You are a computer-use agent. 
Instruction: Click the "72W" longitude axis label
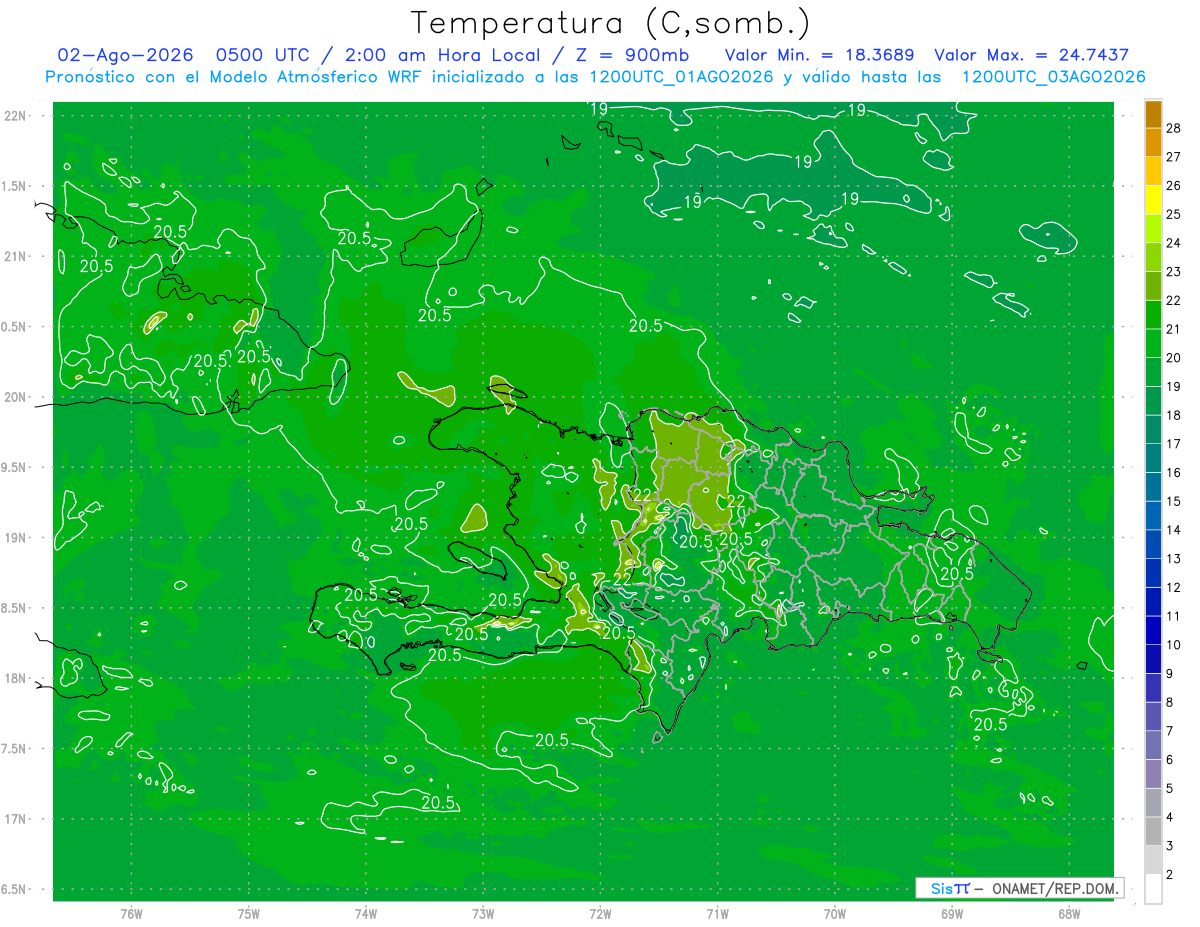point(600,913)
